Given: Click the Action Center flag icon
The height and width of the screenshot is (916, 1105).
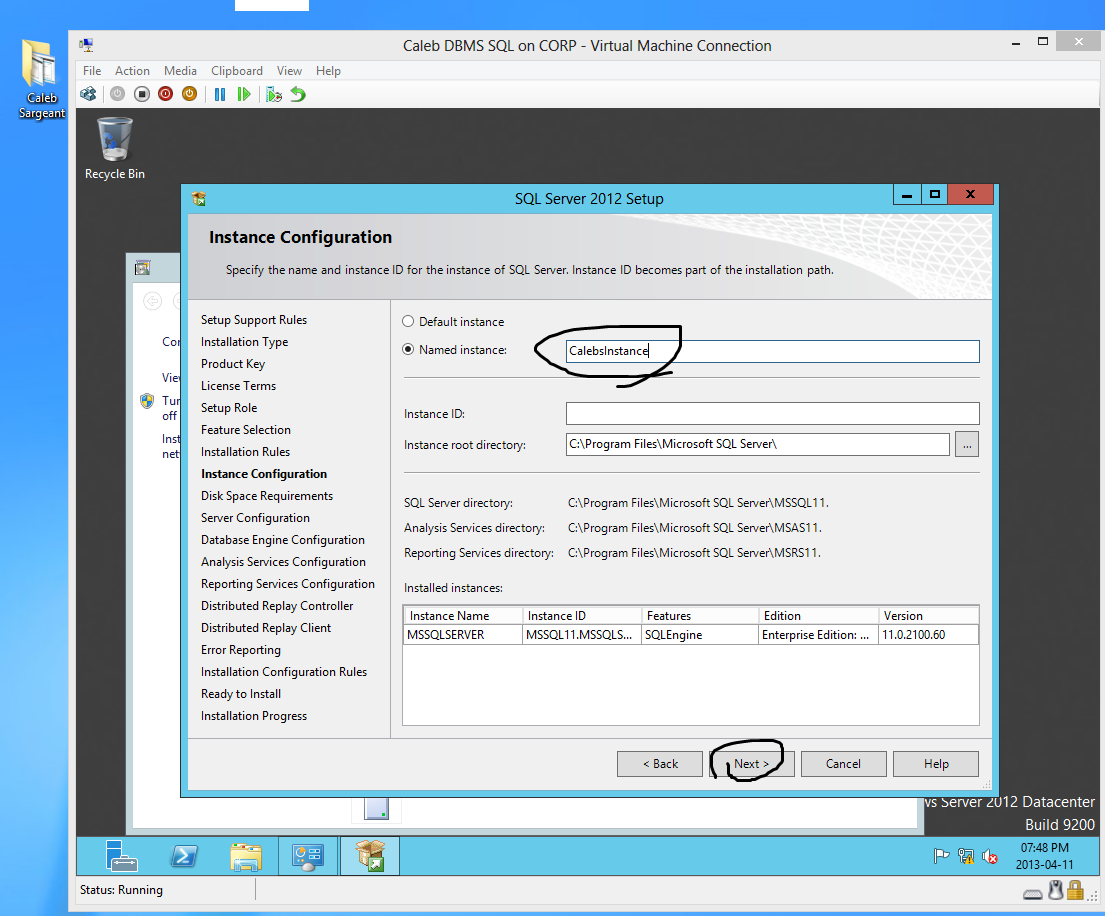Looking at the screenshot, I should click(x=941, y=856).
